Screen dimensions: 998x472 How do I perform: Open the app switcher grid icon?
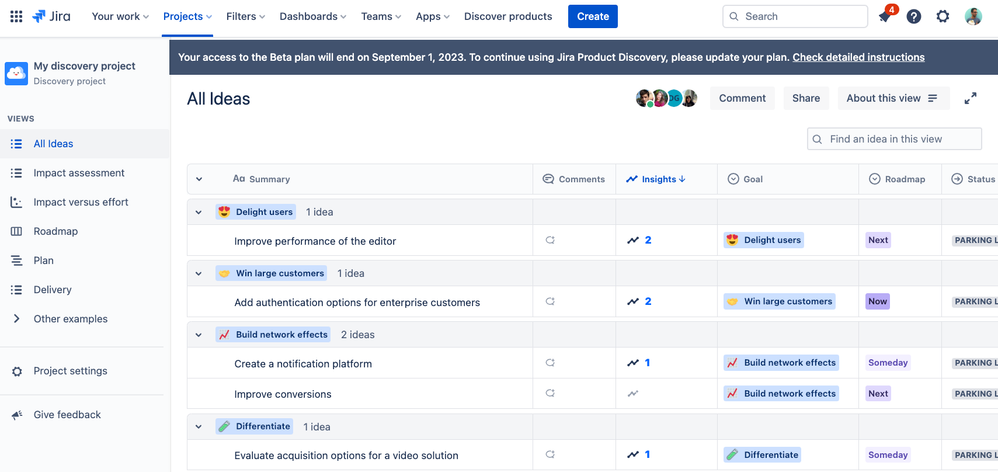[14, 17]
